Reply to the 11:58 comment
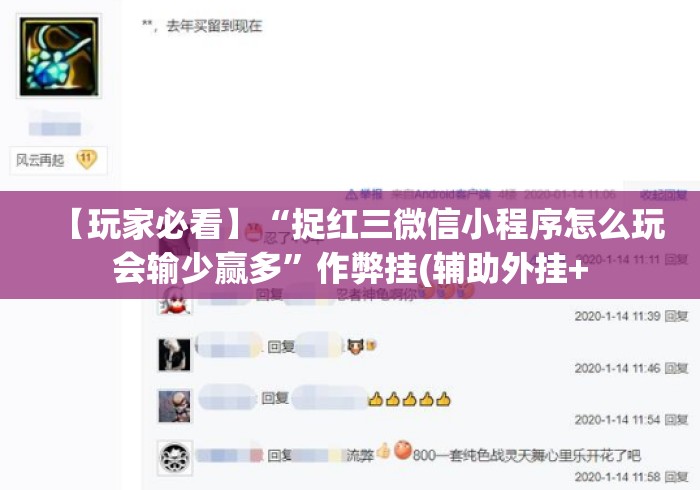 tap(676, 477)
